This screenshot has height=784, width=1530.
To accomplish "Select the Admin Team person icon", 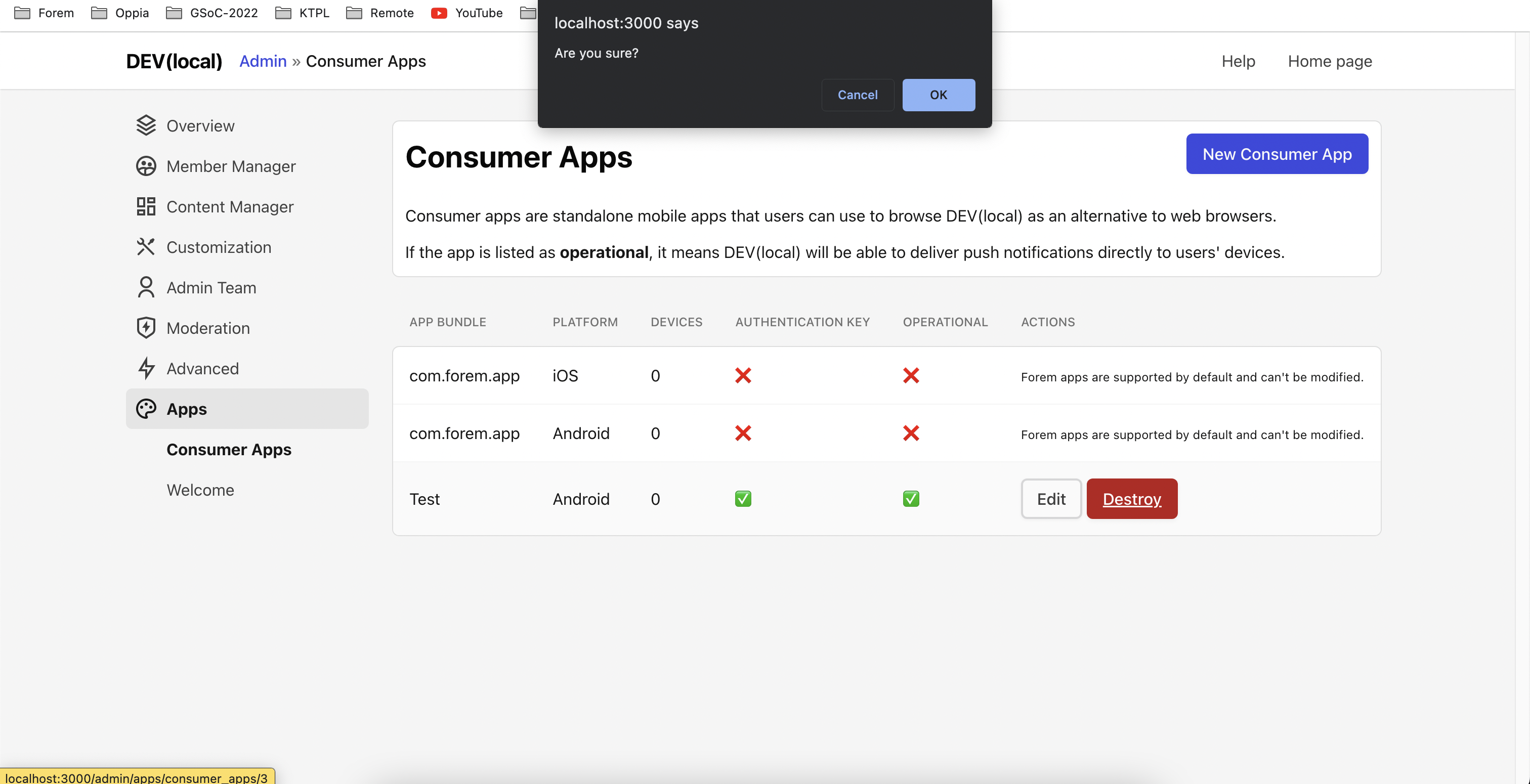I will [x=146, y=287].
